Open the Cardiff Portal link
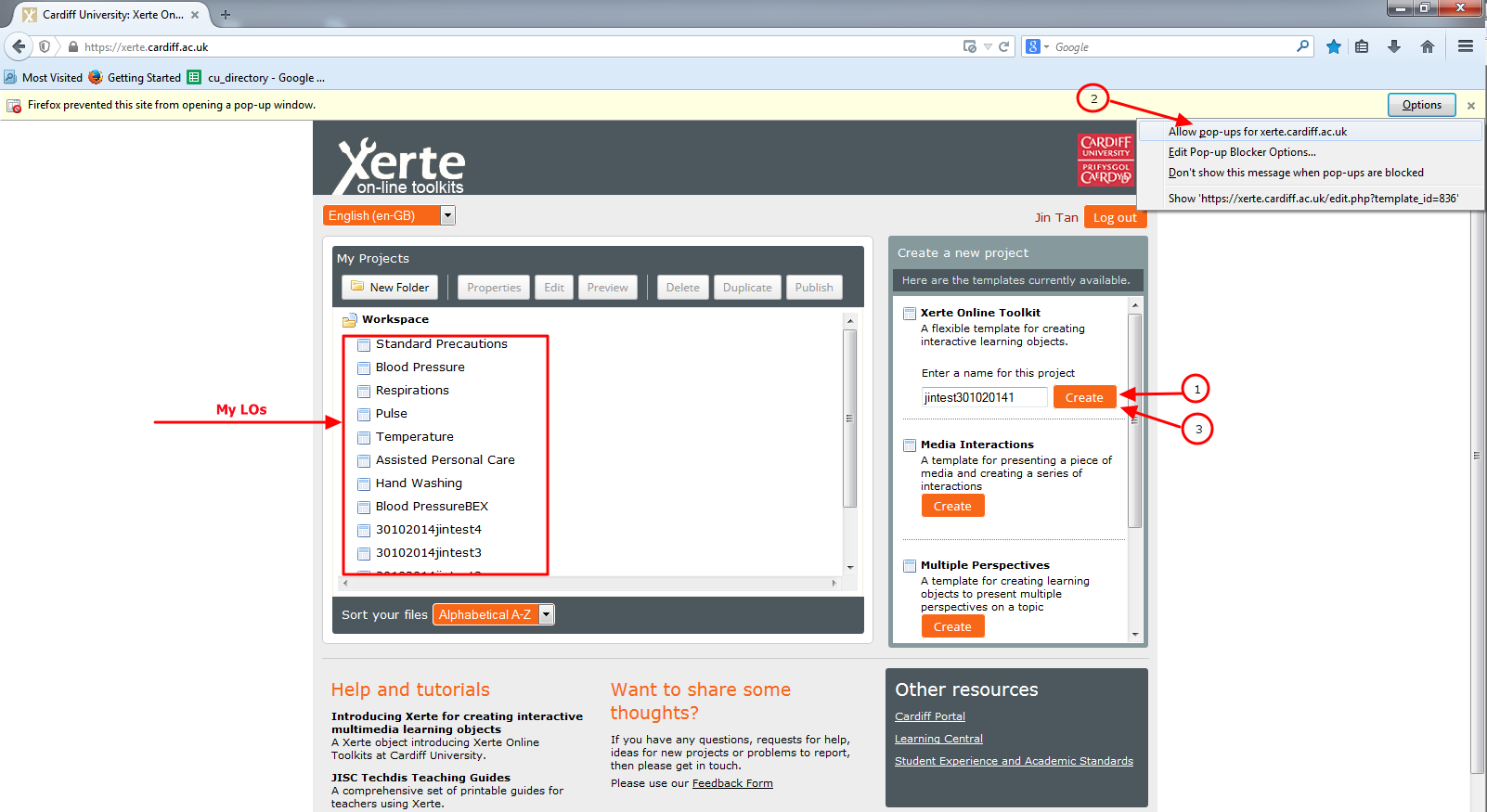The image size is (1487, 812). (930, 716)
